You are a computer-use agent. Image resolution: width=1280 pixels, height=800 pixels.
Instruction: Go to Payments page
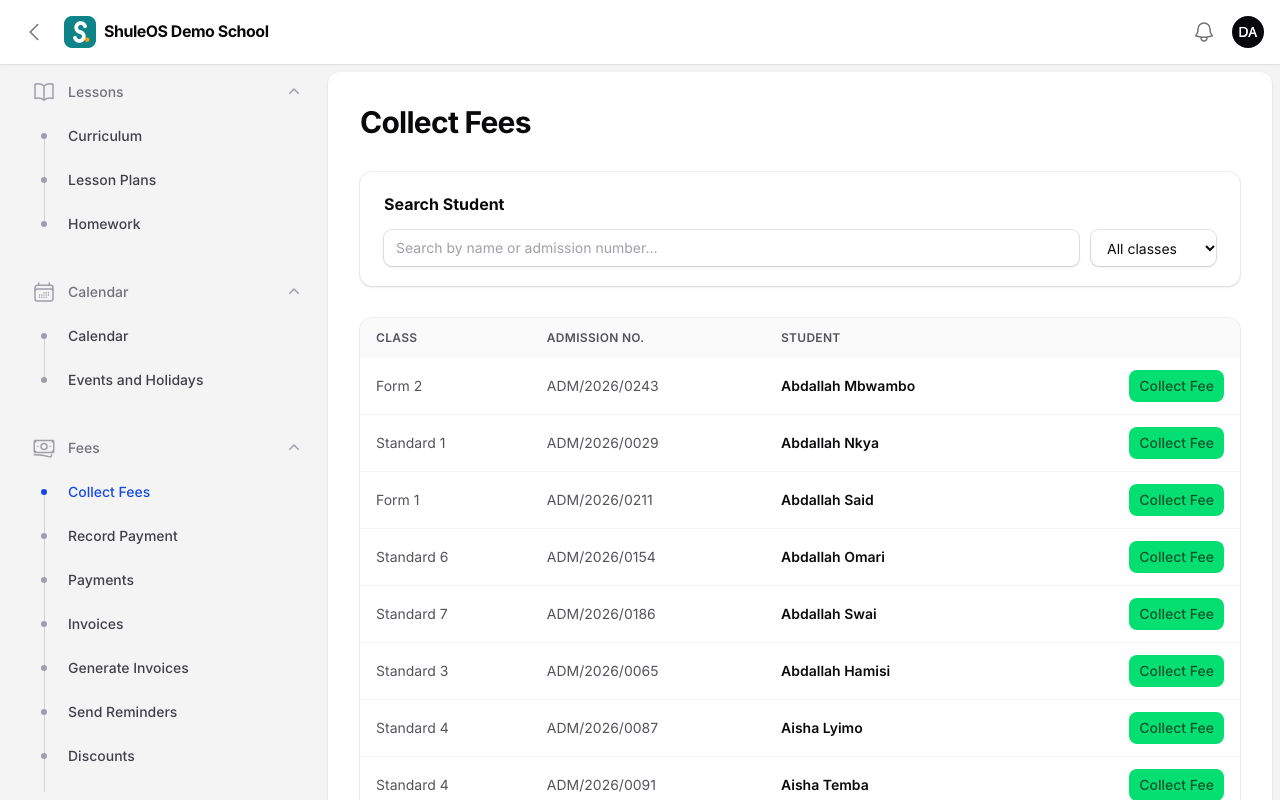tap(101, 580)
